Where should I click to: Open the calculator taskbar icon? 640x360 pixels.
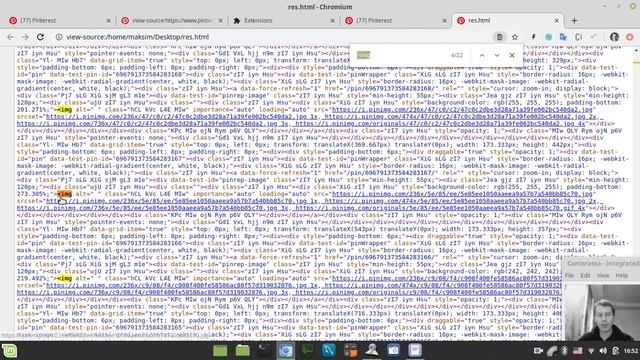coord(350,351)
